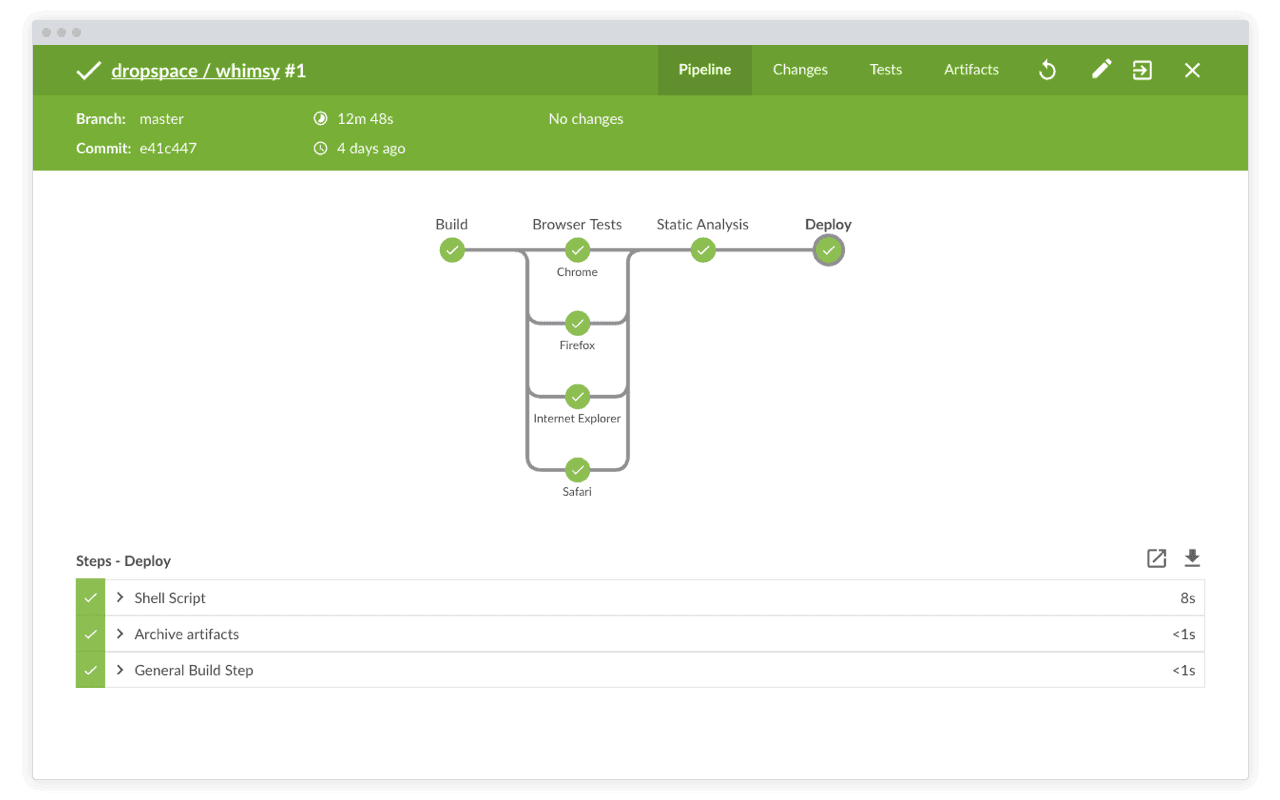Viewport: 1280px width, 800px height.
Task: Open this run in classic Jenkins
Action: (x=1142, y=70)
